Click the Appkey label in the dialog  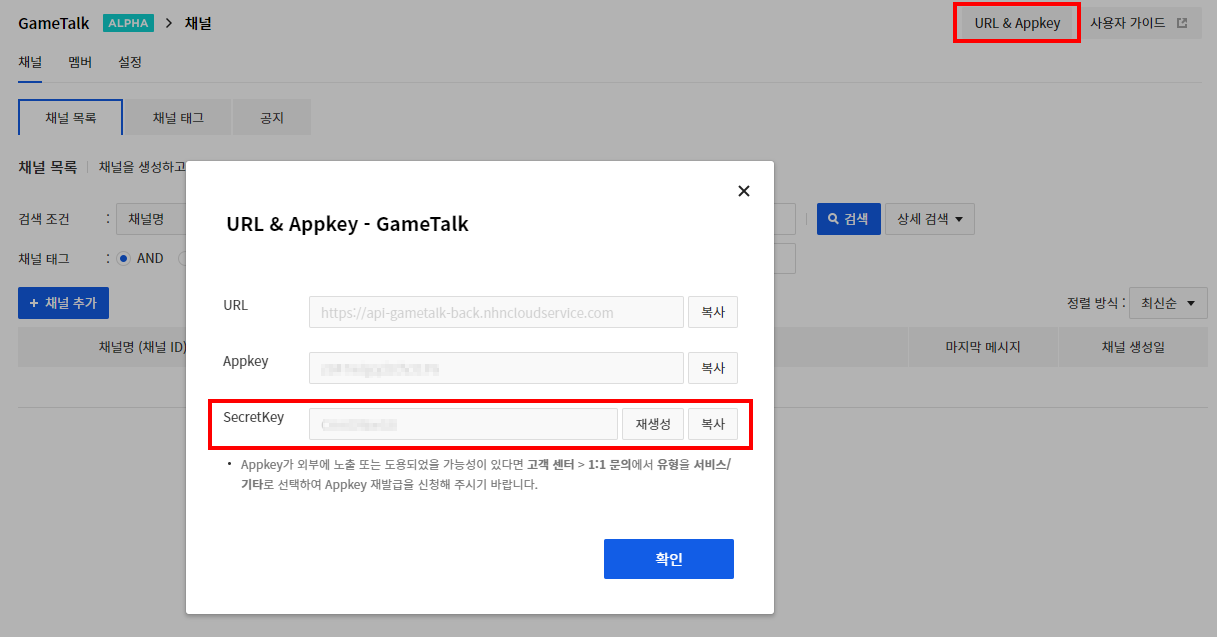[x=246, y=361]
